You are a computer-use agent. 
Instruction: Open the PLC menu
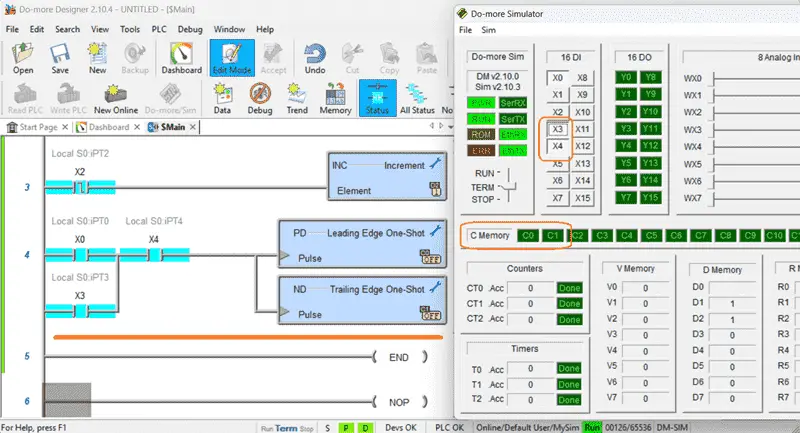(159, 29)
